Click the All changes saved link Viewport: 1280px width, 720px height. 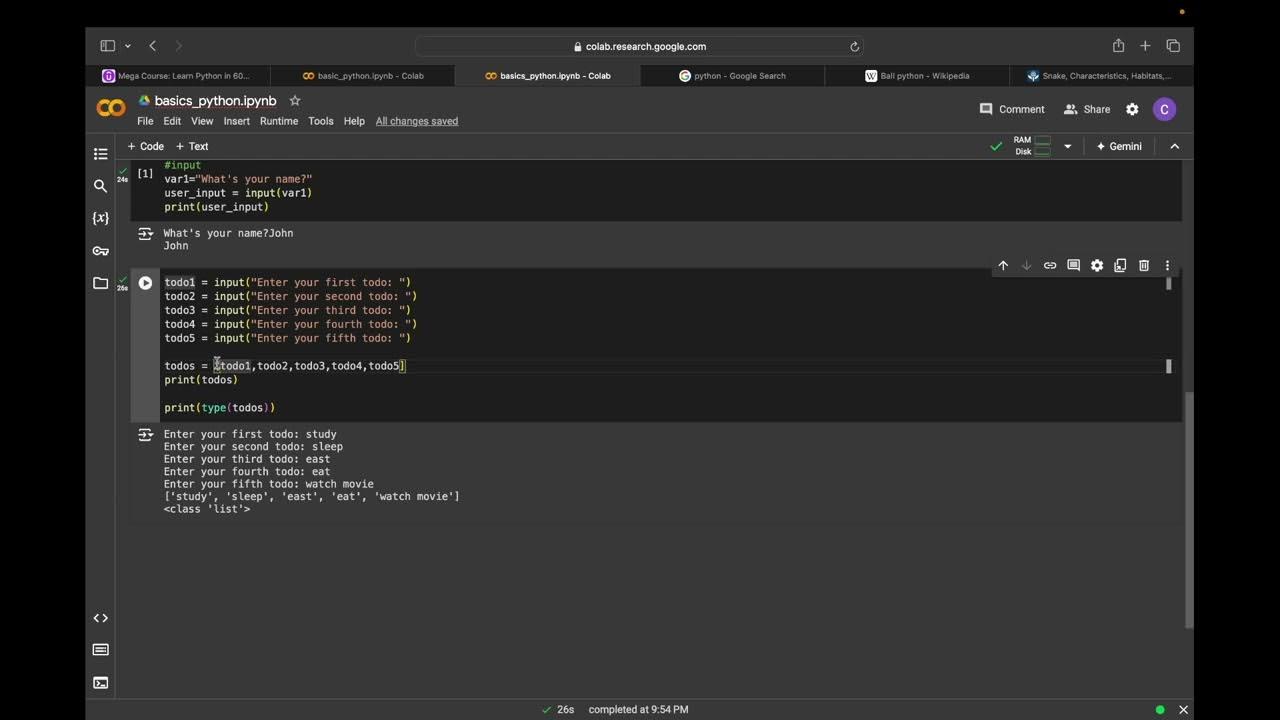(x=417, y=121)
